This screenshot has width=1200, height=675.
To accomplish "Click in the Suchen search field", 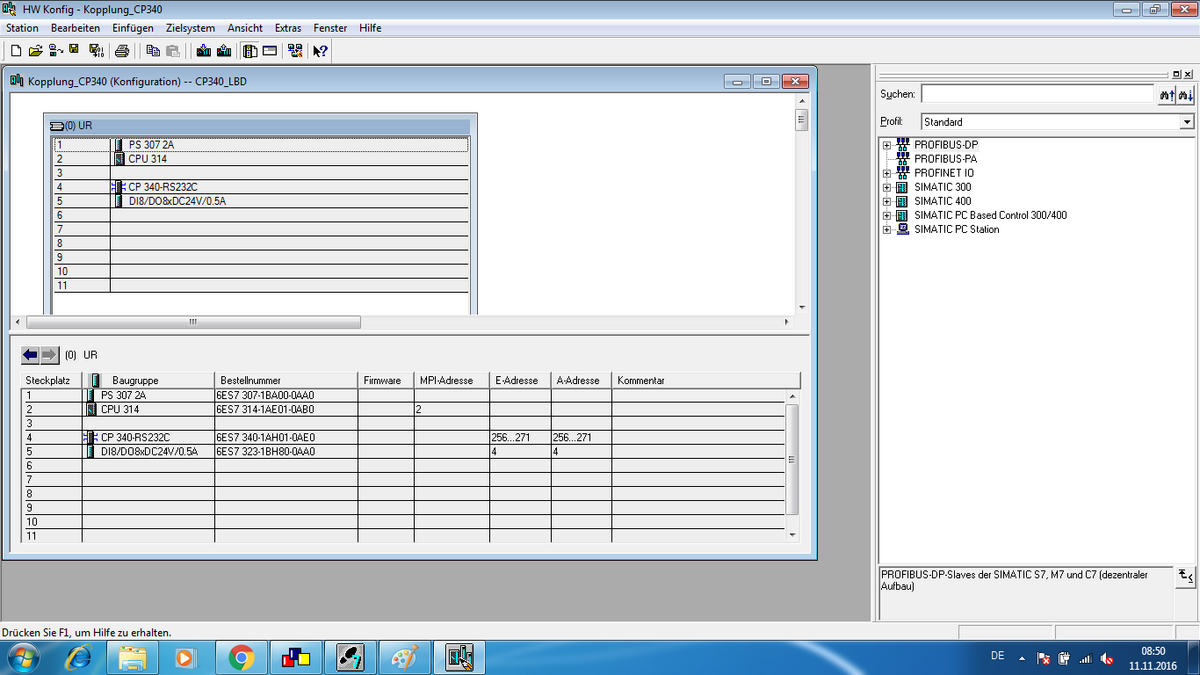I will click(1037, 94).
